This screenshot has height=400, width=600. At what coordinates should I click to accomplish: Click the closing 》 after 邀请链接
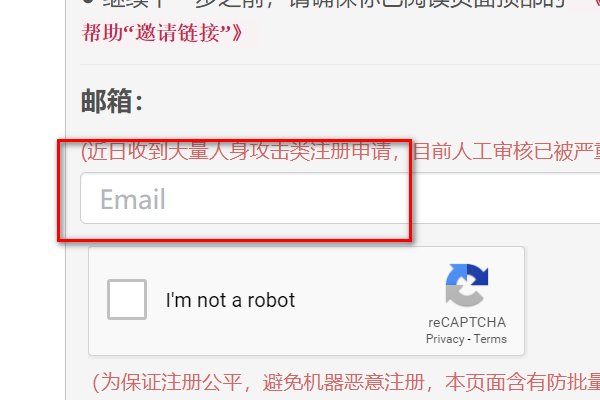click(x=237, y=33)
